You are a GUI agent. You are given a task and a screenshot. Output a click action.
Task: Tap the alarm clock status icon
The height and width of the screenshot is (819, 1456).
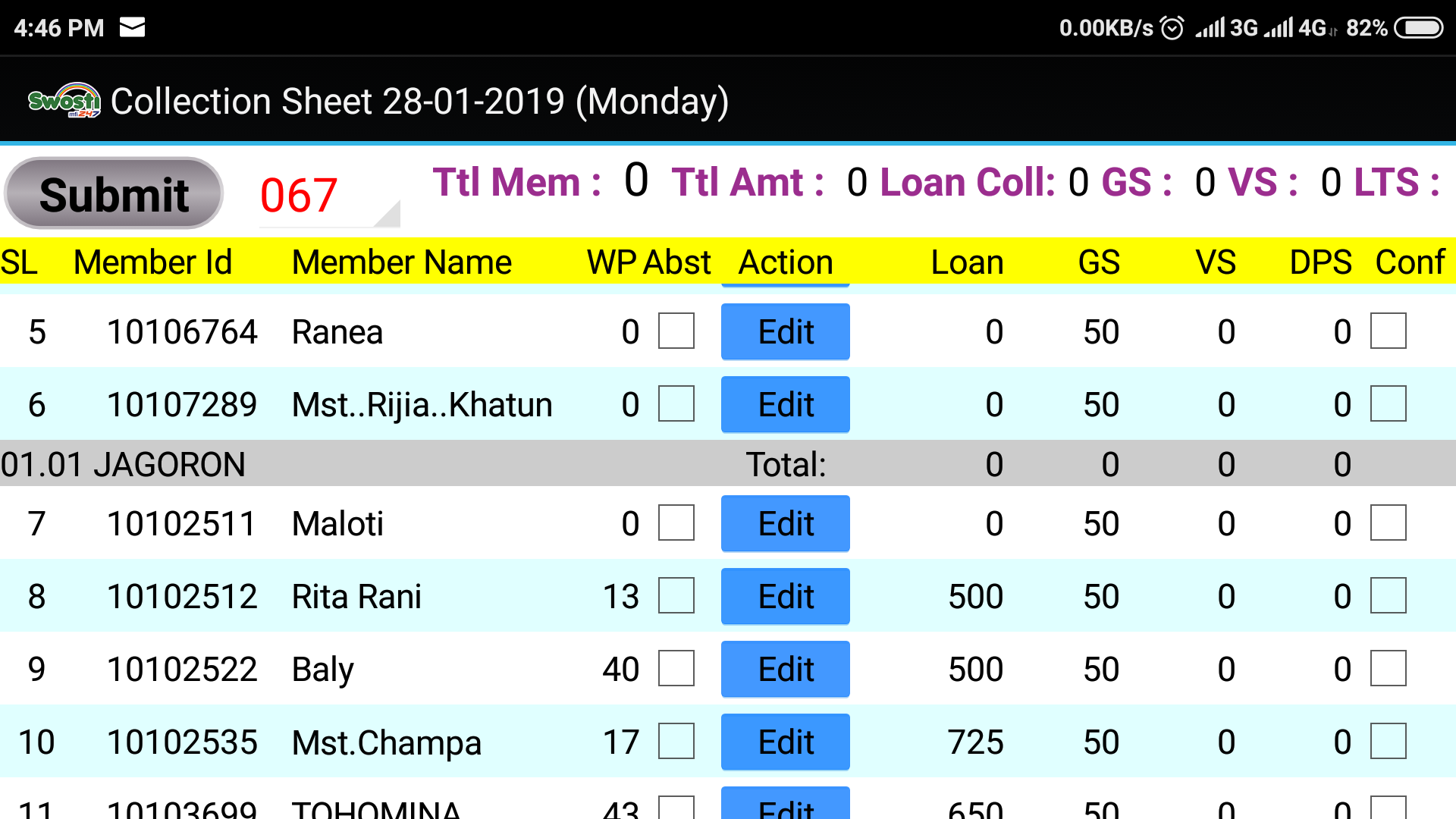[1172, 28]
